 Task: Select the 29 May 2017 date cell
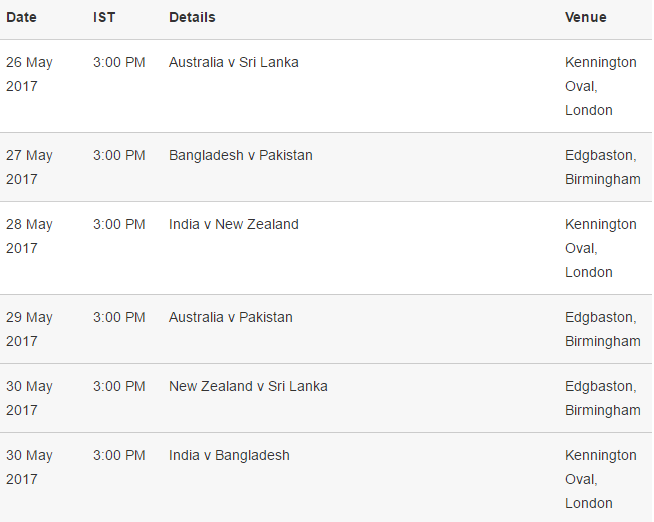29,329
